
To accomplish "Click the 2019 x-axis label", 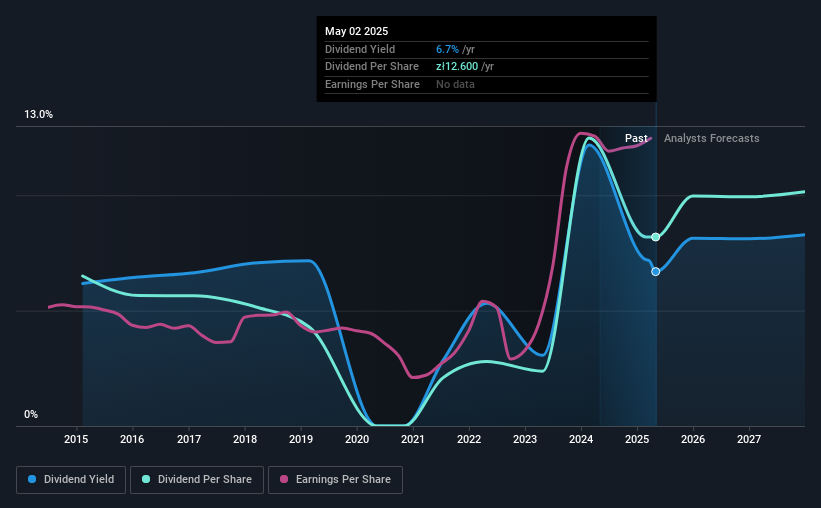I will pyautogui.click(x=301, y=439).
